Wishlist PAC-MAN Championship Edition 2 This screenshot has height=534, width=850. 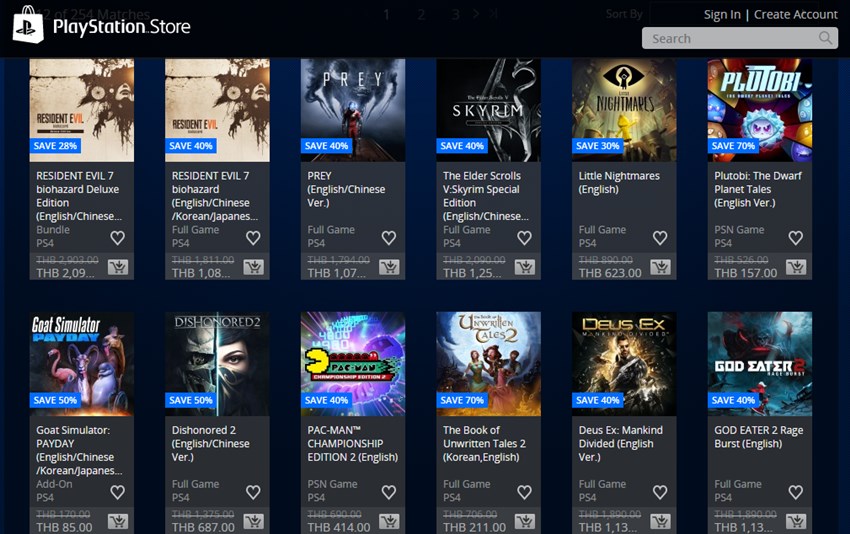click(x=389, y=492)
